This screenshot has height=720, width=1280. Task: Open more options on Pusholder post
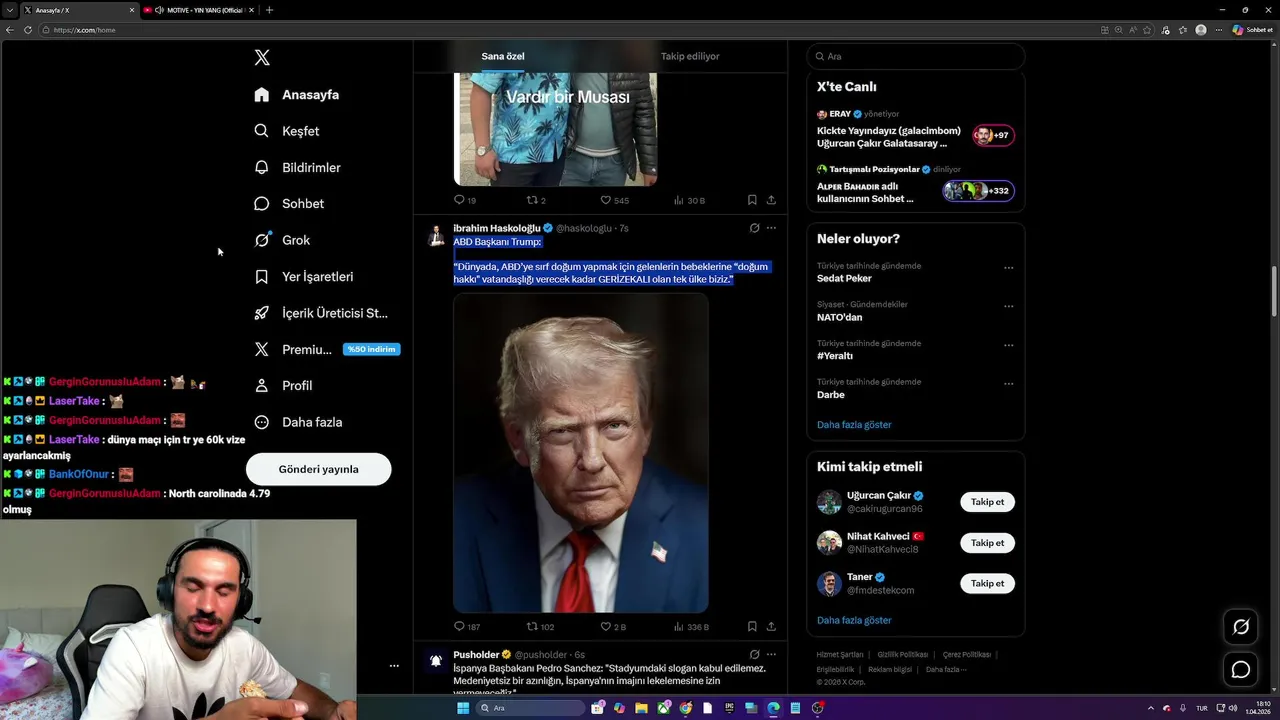pyautogui.click(x=771, y=654)
